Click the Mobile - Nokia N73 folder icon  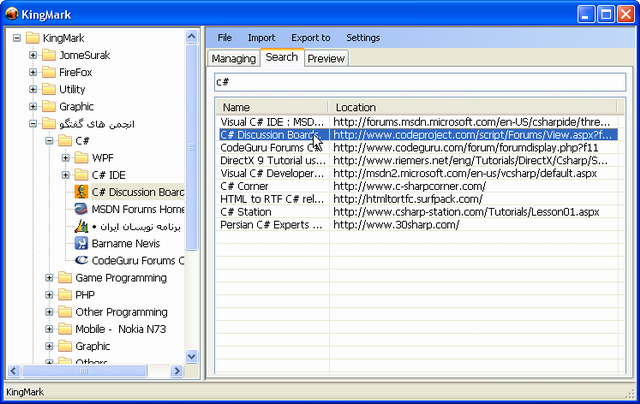click(x=65, y=329)
